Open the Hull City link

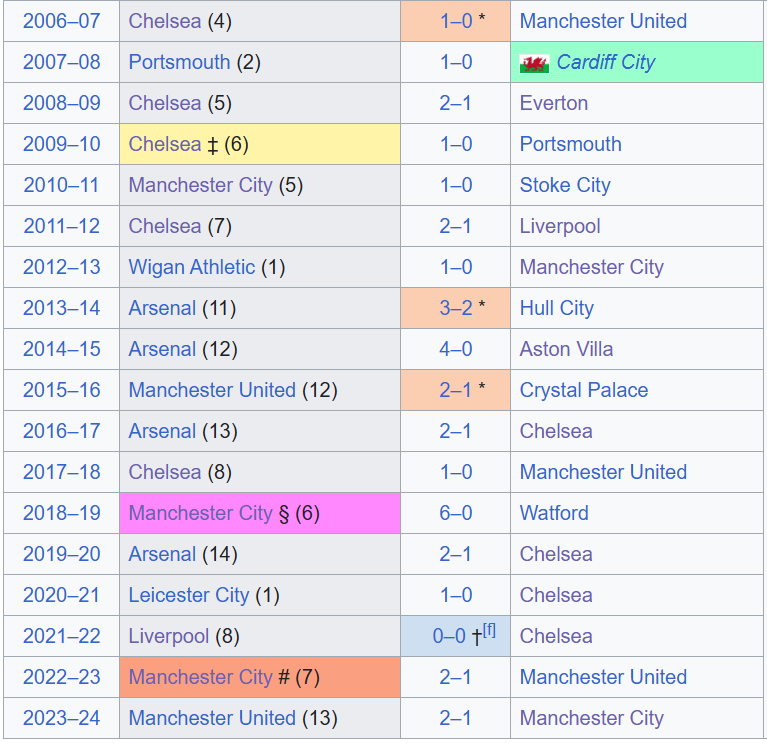557,308
